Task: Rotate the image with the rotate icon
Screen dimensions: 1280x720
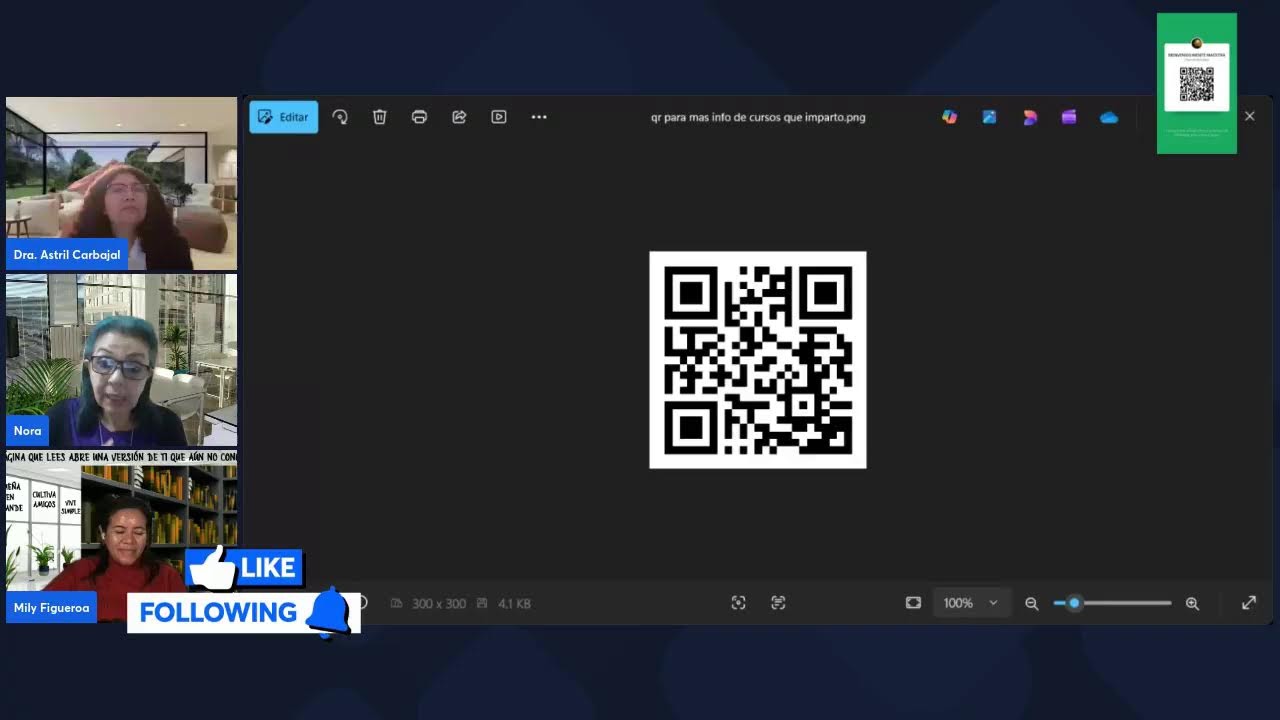Action: 340,117
